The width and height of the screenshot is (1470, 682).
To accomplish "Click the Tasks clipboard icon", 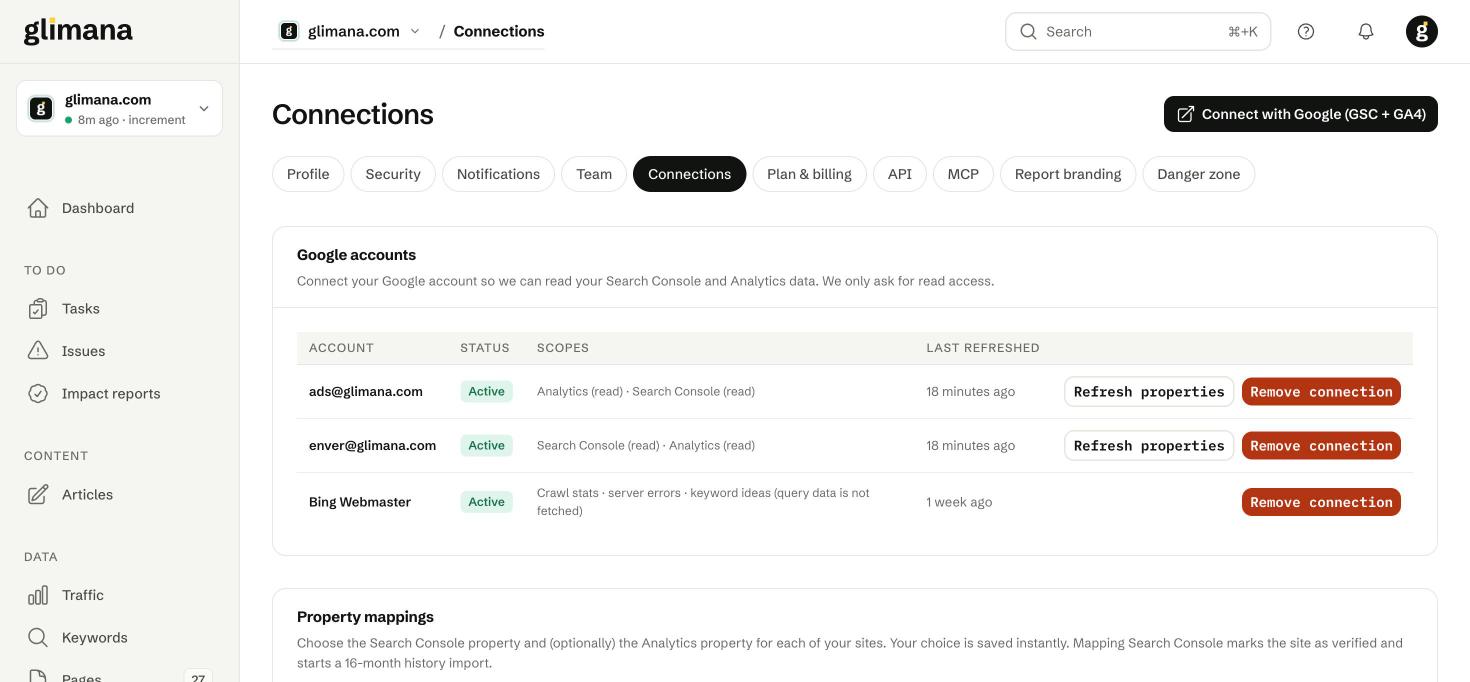I will tap(38, 309).
